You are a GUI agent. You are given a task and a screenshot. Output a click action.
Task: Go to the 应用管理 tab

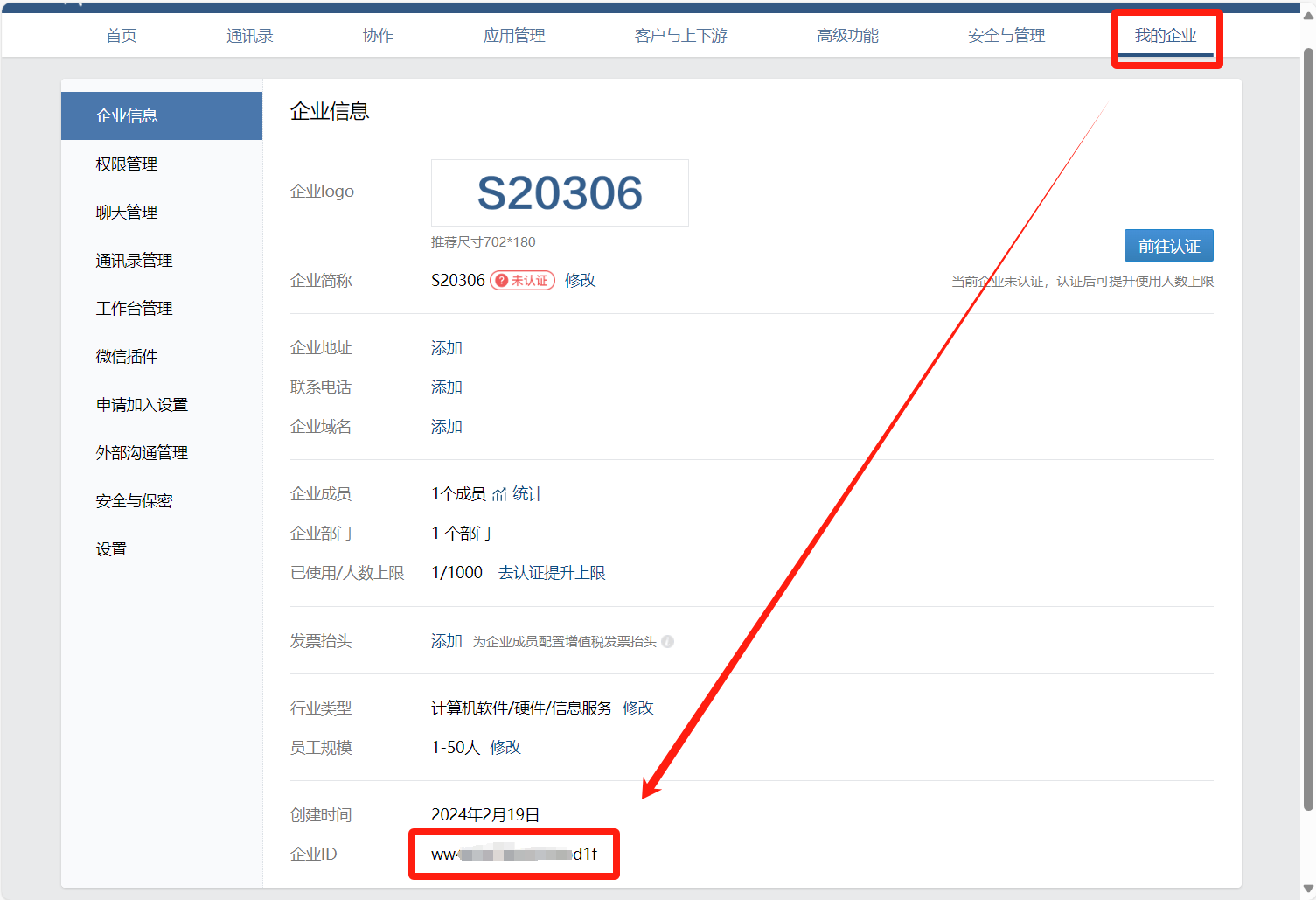click(513, 36)
